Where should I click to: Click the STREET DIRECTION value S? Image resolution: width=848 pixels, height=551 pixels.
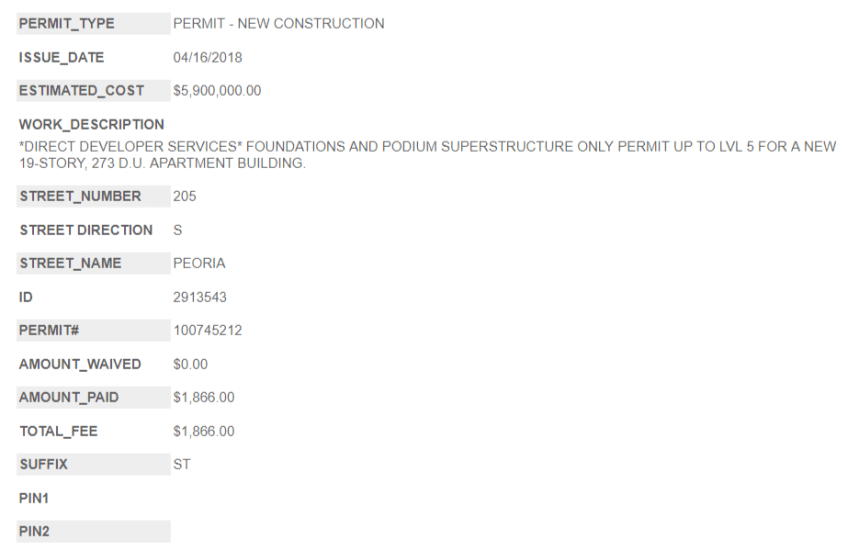178,230
